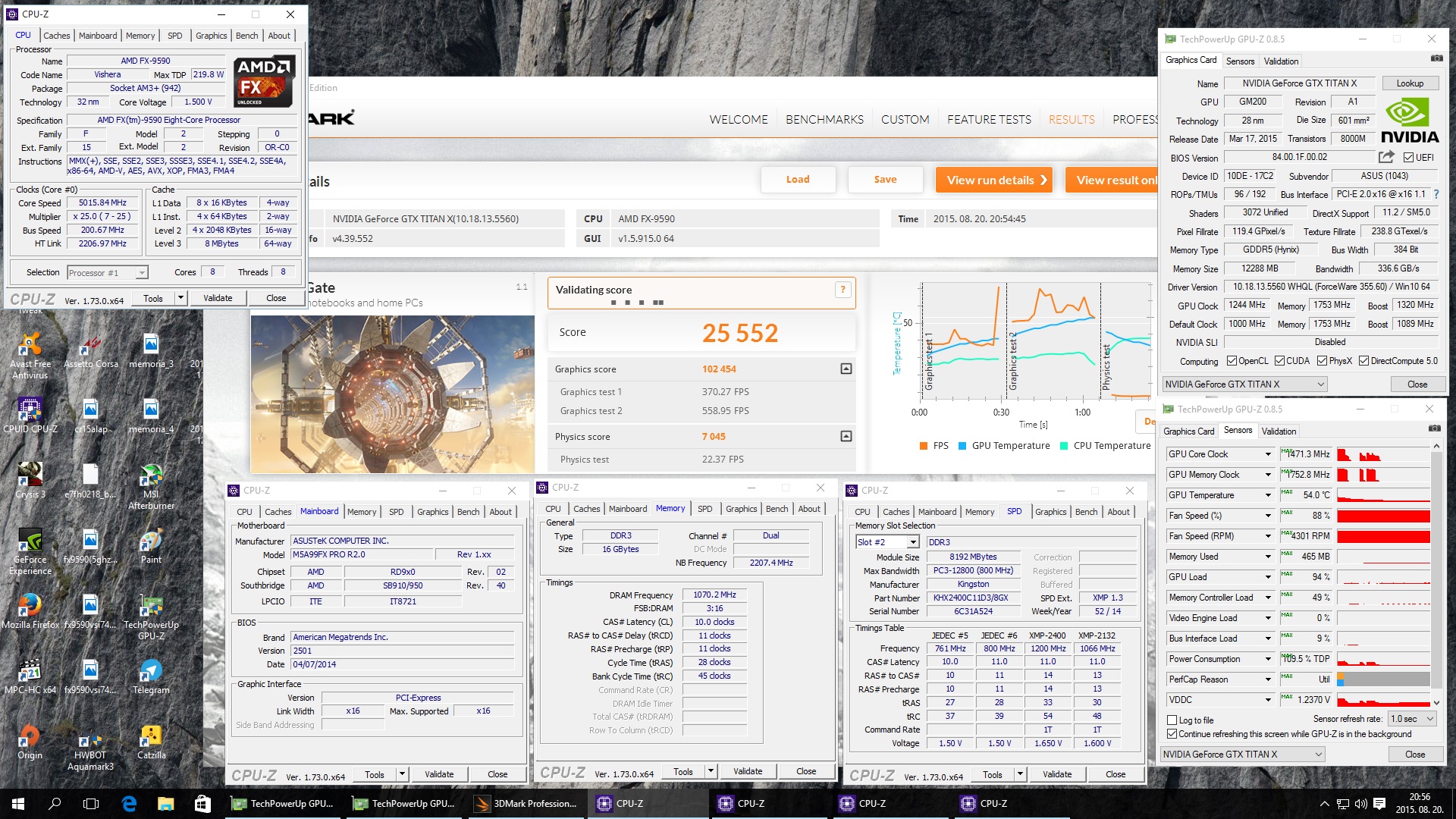Click system clock in the taskbar tray
Image resolution: width=1456 pixels, height=819 pixels.
1420,804
